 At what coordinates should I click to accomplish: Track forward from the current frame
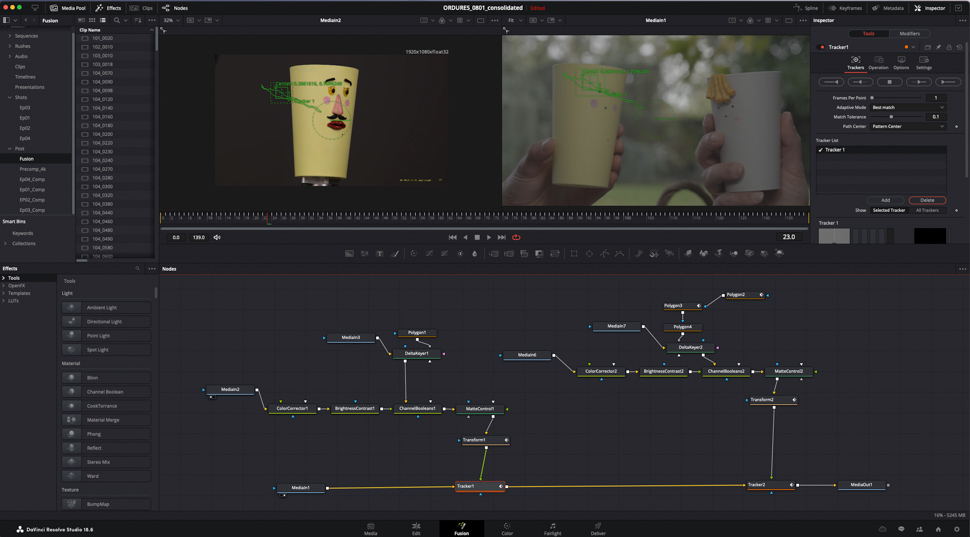pyautogui.click(x=919, y=82)
